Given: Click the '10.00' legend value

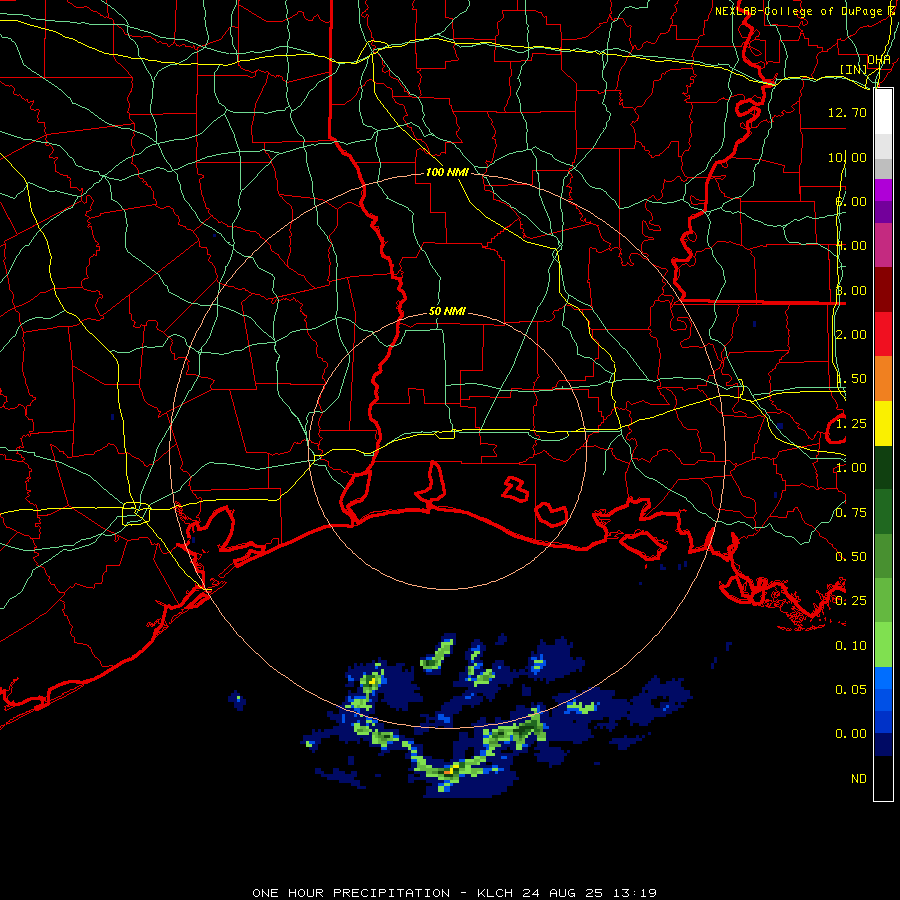Looking at the screenshot, I should point(847,157).
